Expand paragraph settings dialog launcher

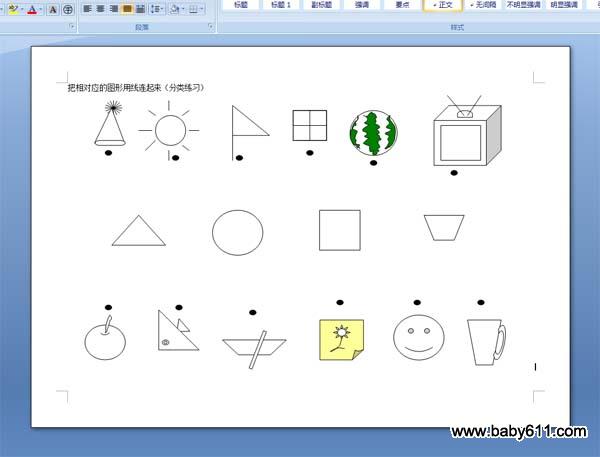210,27
